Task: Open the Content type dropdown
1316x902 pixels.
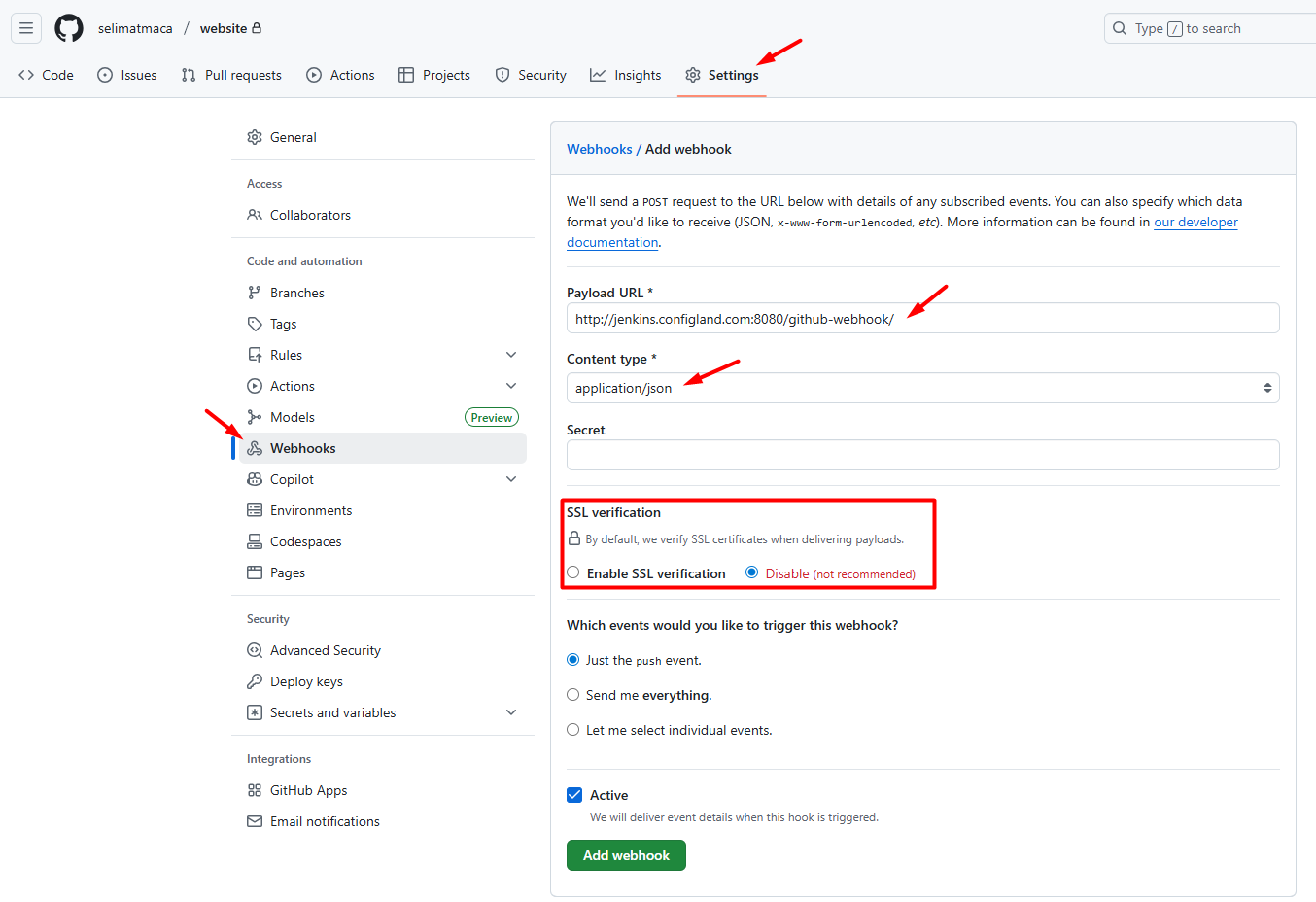Action: pos(921,388)
